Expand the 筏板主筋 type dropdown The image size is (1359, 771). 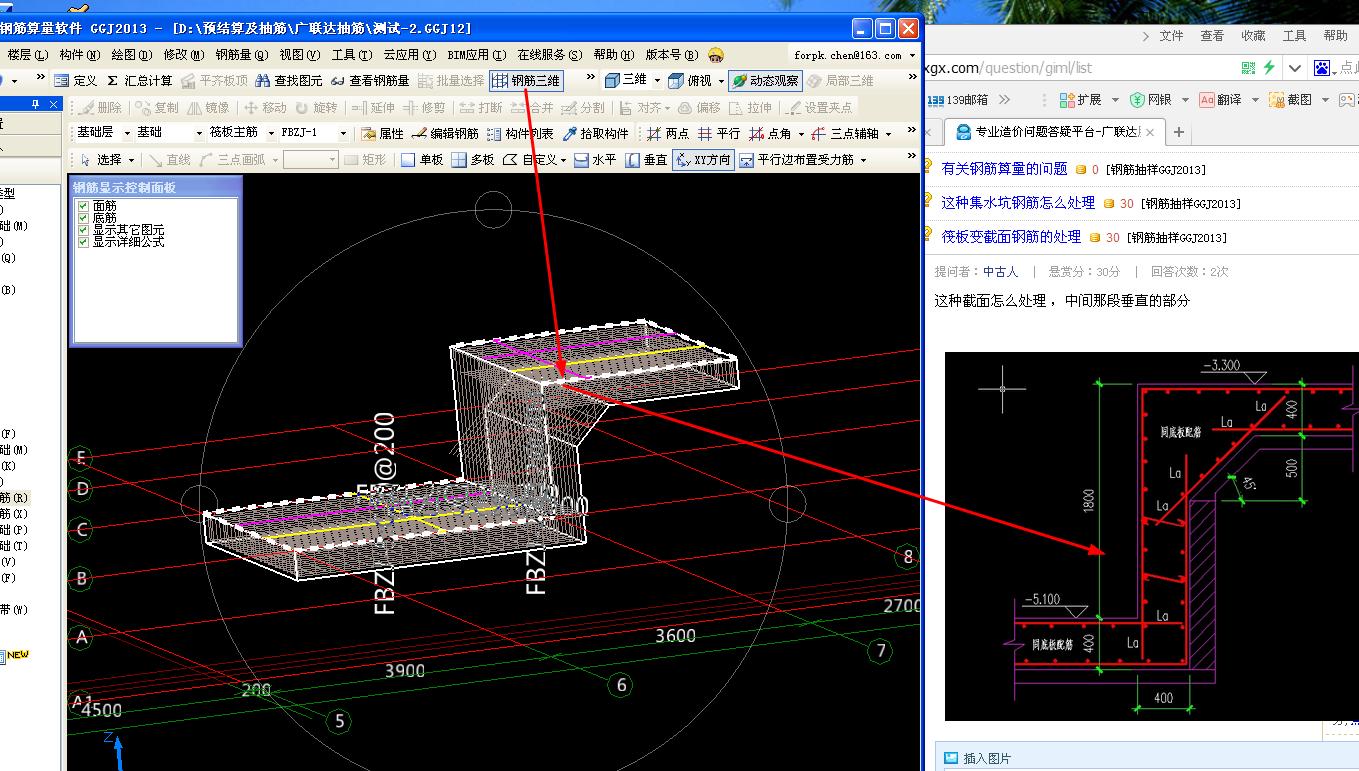pyautogui.click(x=270, y=133)
